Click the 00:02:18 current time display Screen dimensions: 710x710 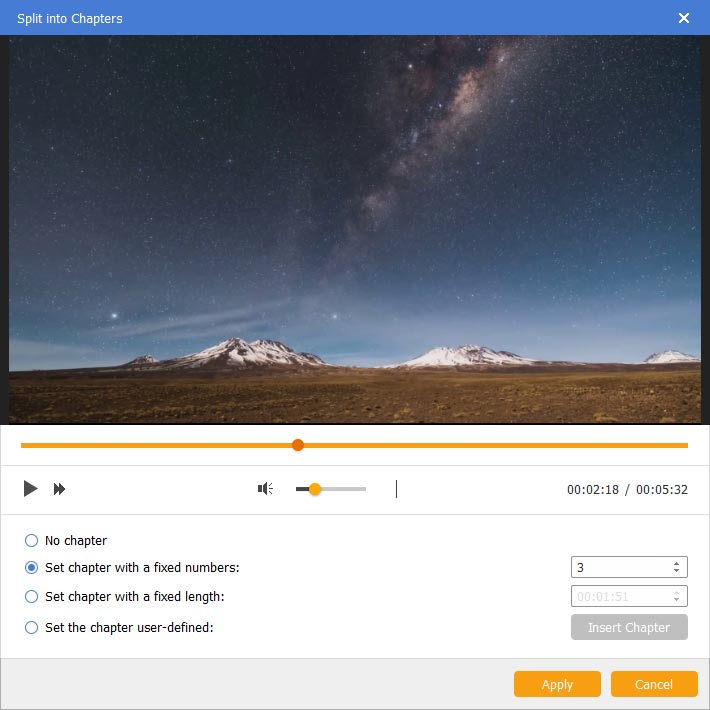pyautogui.click(x=593, y=490)
